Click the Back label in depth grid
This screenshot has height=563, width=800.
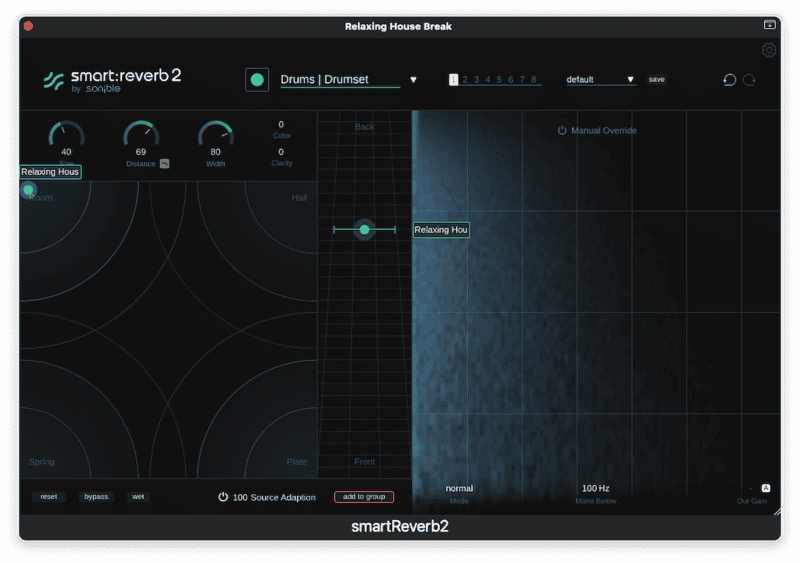coord(364,127)
